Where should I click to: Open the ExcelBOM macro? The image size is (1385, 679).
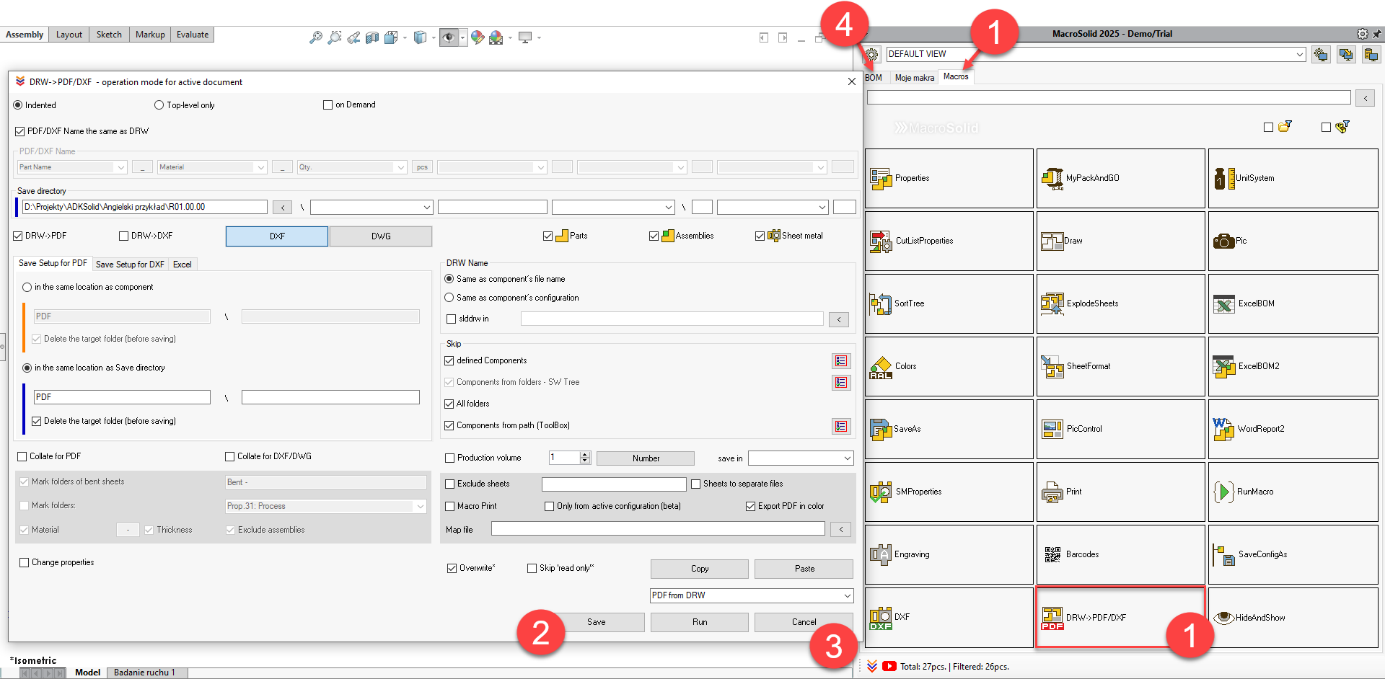click(x=1292, y=303)
